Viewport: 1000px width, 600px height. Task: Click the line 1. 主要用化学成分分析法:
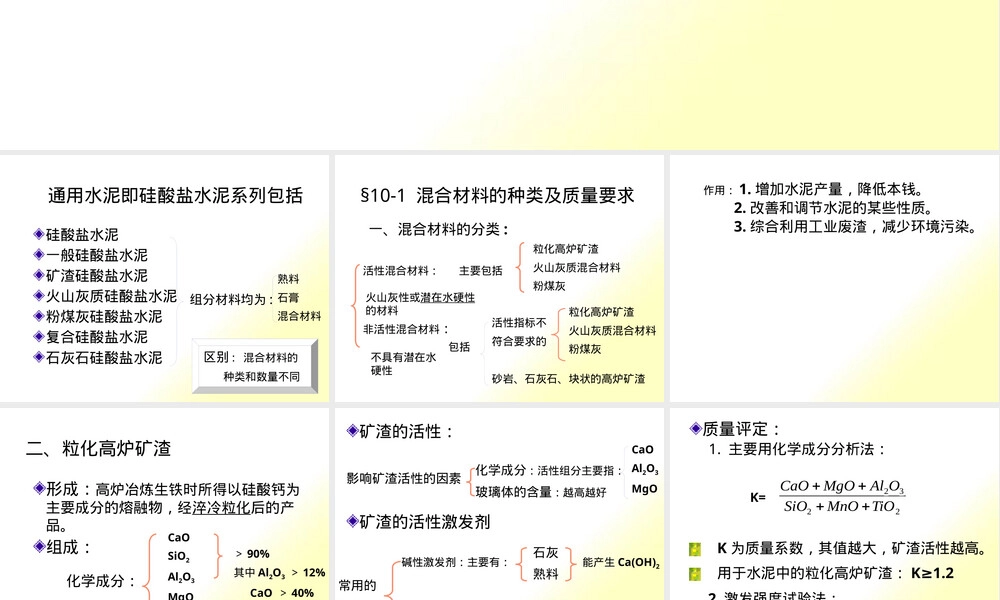click(797, 449)
